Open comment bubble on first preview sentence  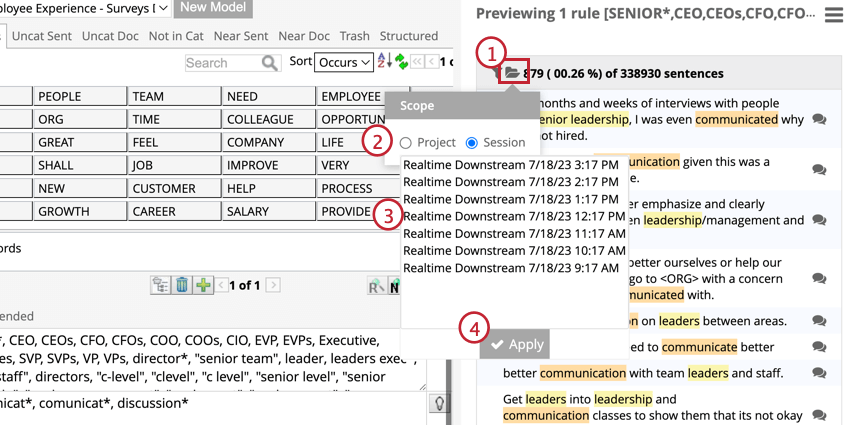[819, 120]
